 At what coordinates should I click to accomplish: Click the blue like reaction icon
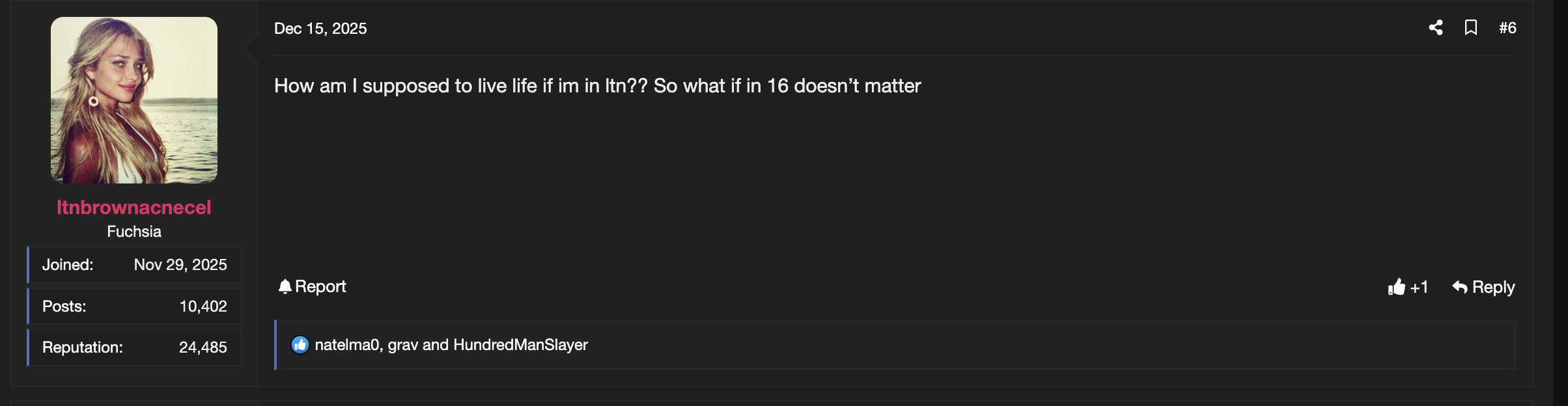300,345
